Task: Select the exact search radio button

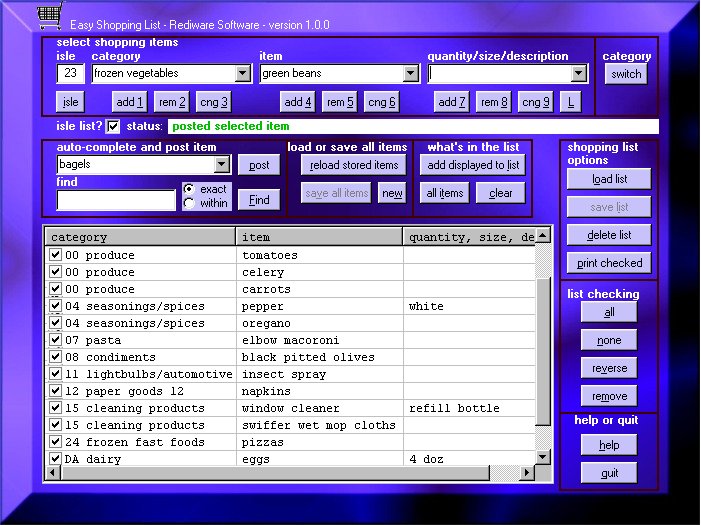Action: (189, 189)
